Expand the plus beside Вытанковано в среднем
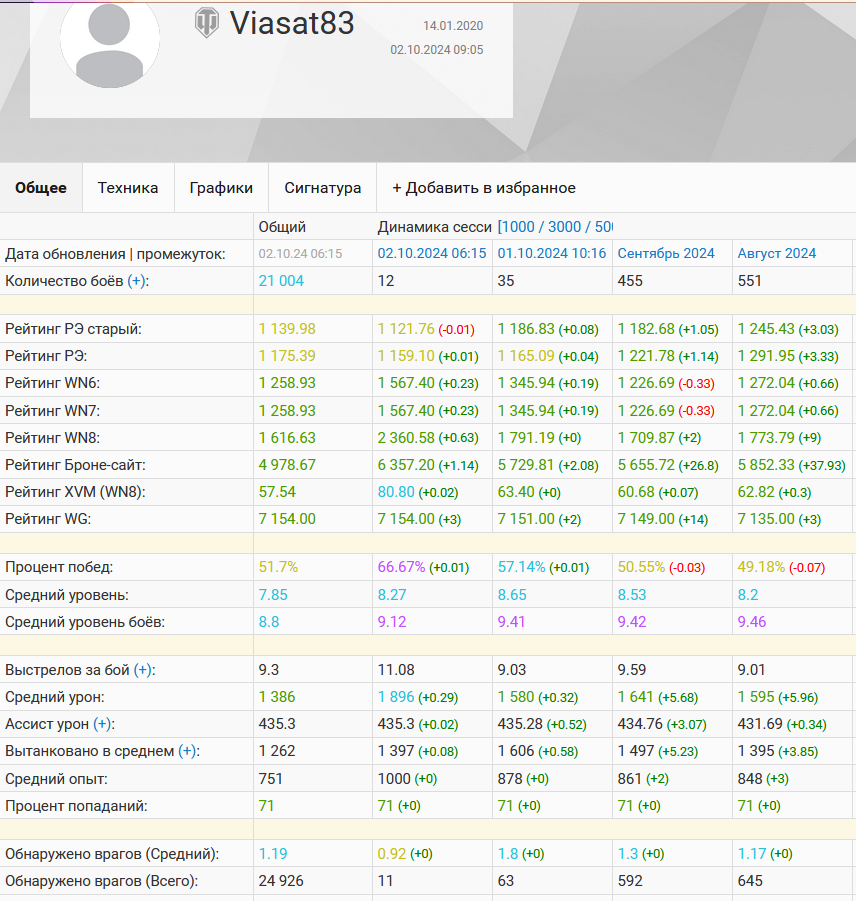856x901 pixels. [188, 751]
